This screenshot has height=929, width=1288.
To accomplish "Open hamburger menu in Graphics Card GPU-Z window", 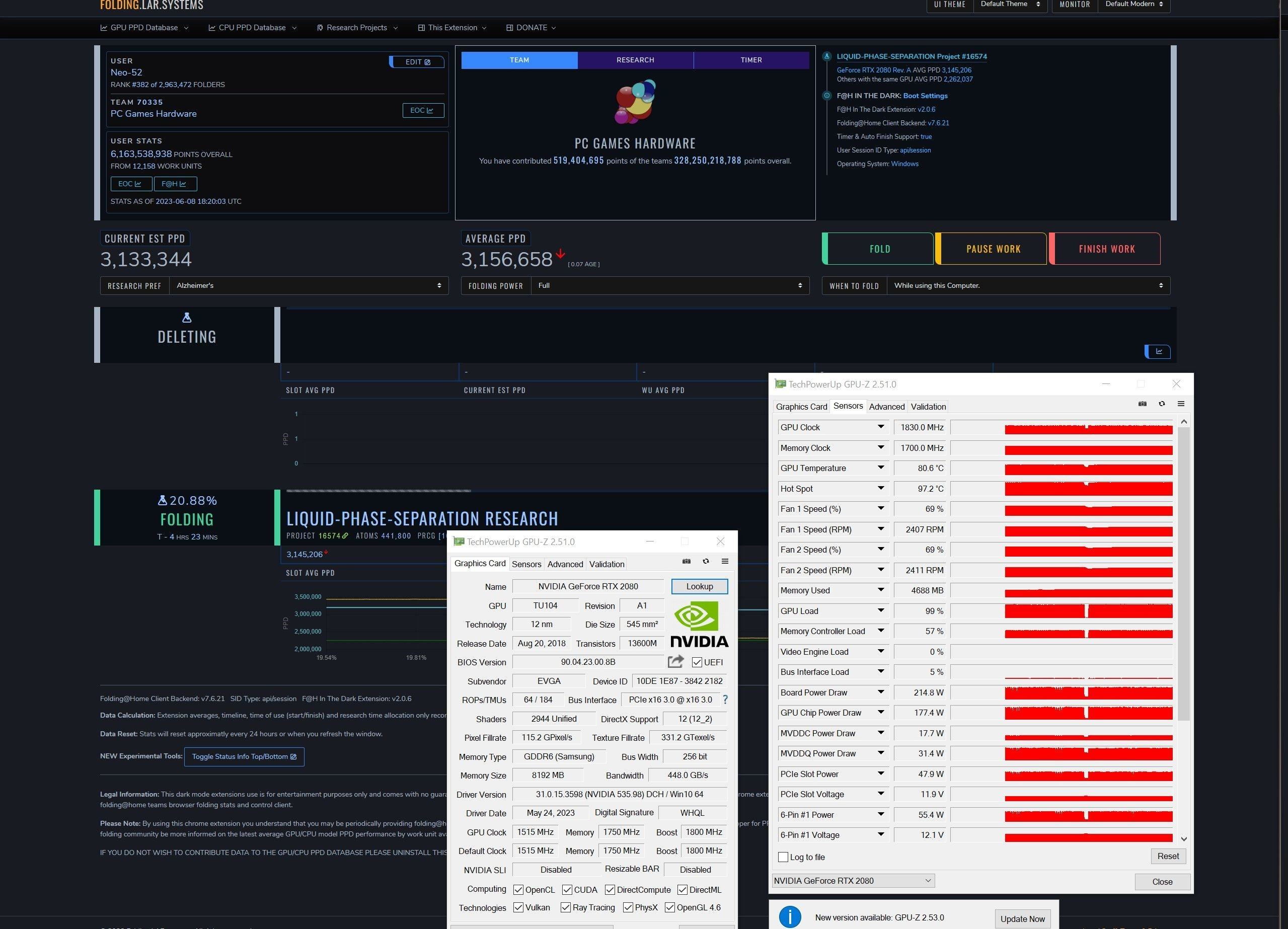I will tap(725, 561).
